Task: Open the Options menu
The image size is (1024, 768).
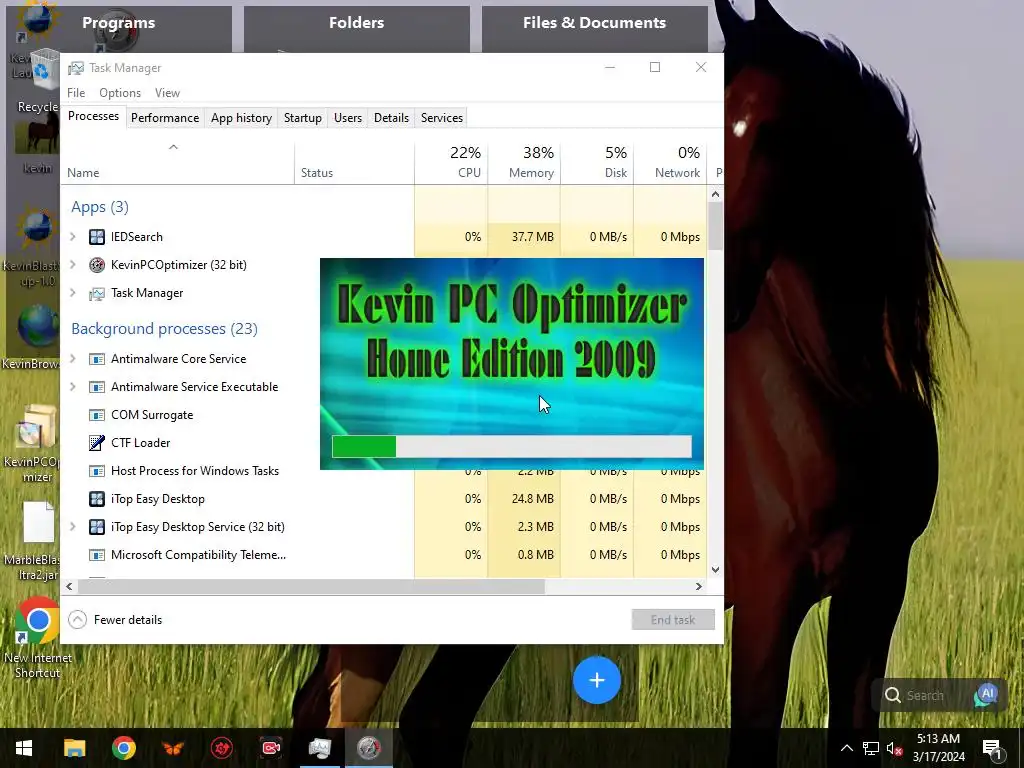Action: (x=120, y=93)
